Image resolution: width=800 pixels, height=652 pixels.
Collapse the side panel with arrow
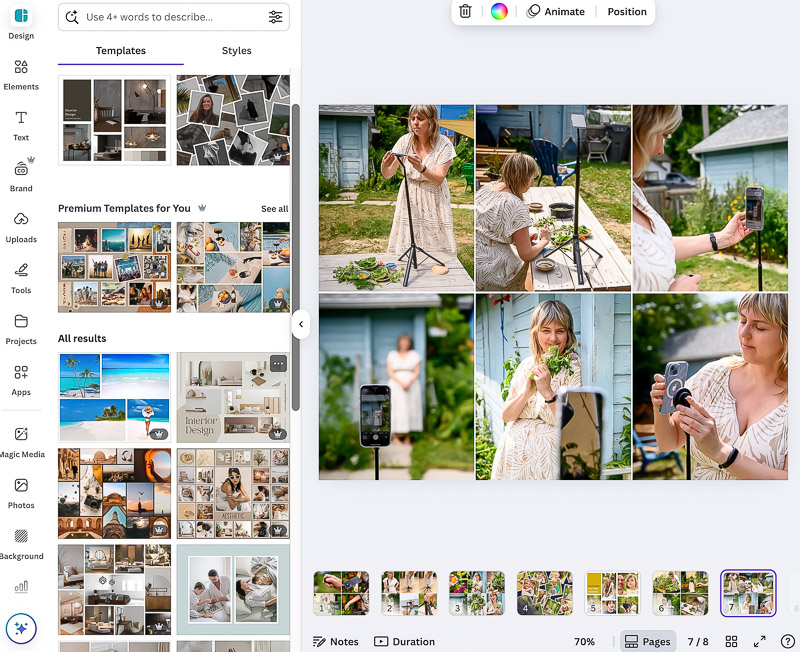[x=300, y=324]
